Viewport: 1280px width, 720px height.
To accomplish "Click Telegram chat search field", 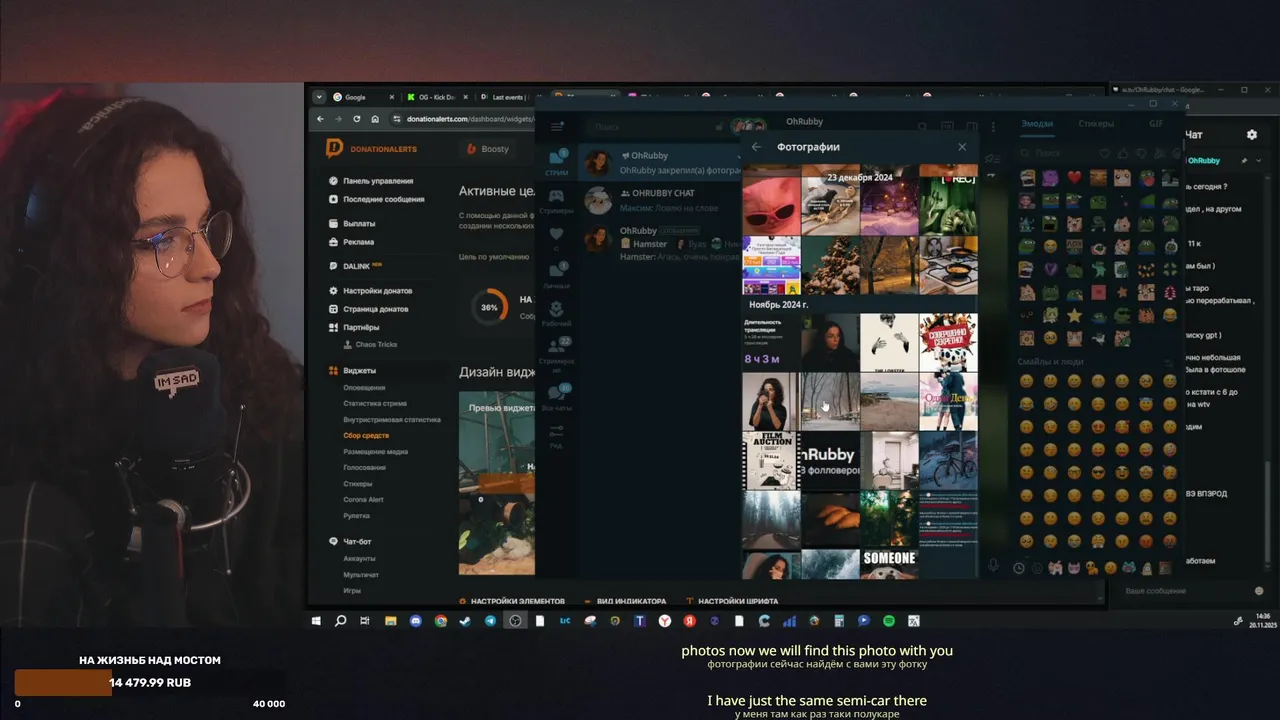I will (x=655, y=127).
